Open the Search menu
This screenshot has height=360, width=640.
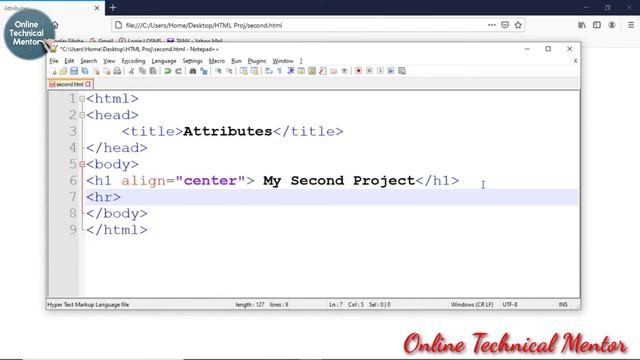tap(89, 61)
